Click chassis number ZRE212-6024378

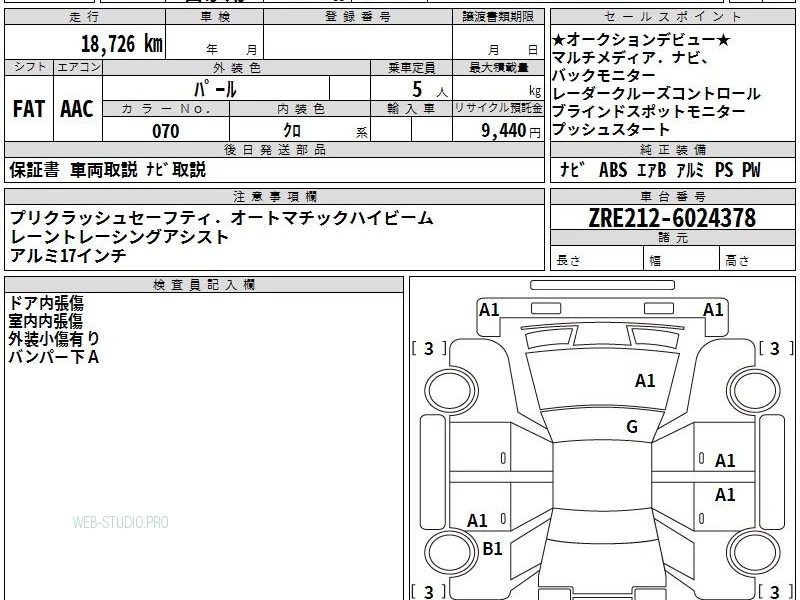[672, 218]
